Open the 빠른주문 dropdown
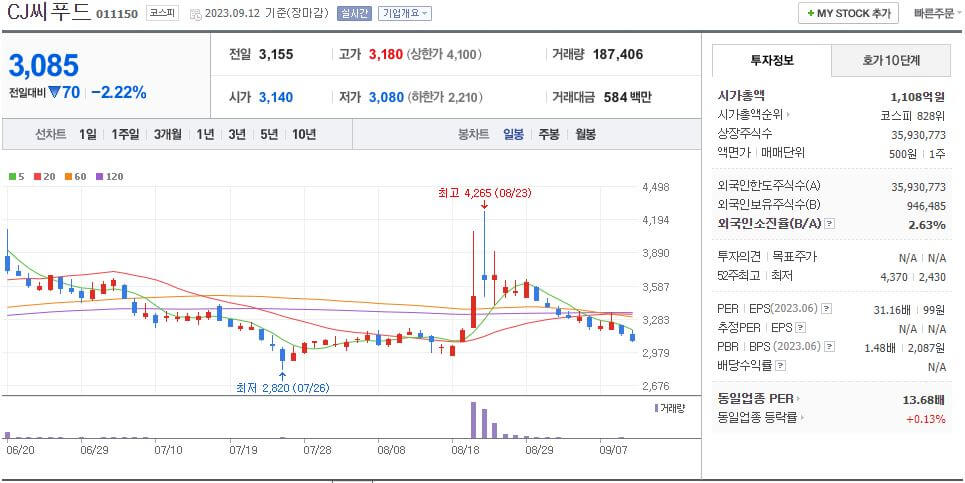The height and width of the screenshot is (483, 965). tap(937, 13)
